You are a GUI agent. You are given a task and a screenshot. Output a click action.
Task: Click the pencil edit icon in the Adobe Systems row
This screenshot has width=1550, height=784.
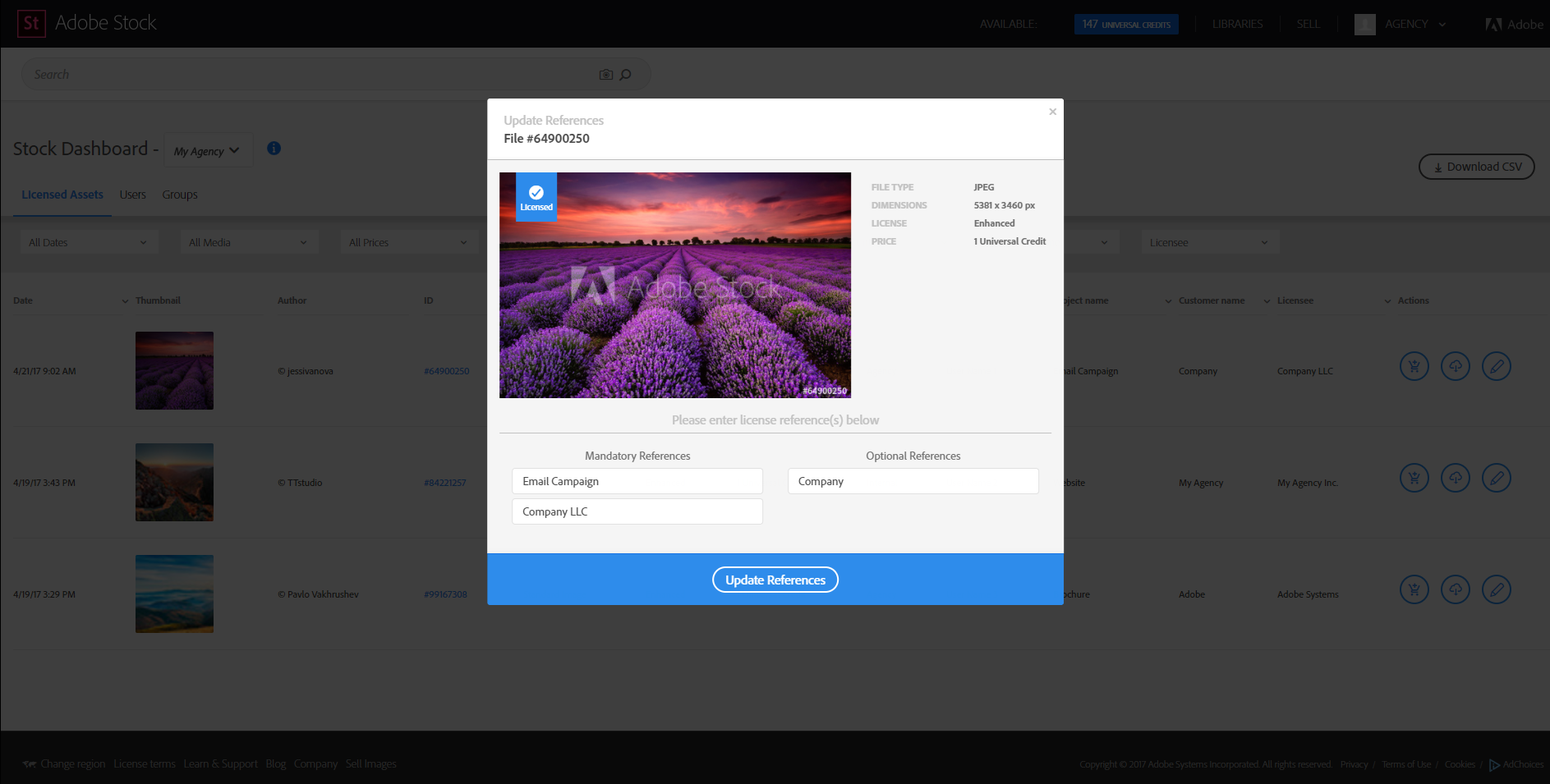click(1497, 589)
